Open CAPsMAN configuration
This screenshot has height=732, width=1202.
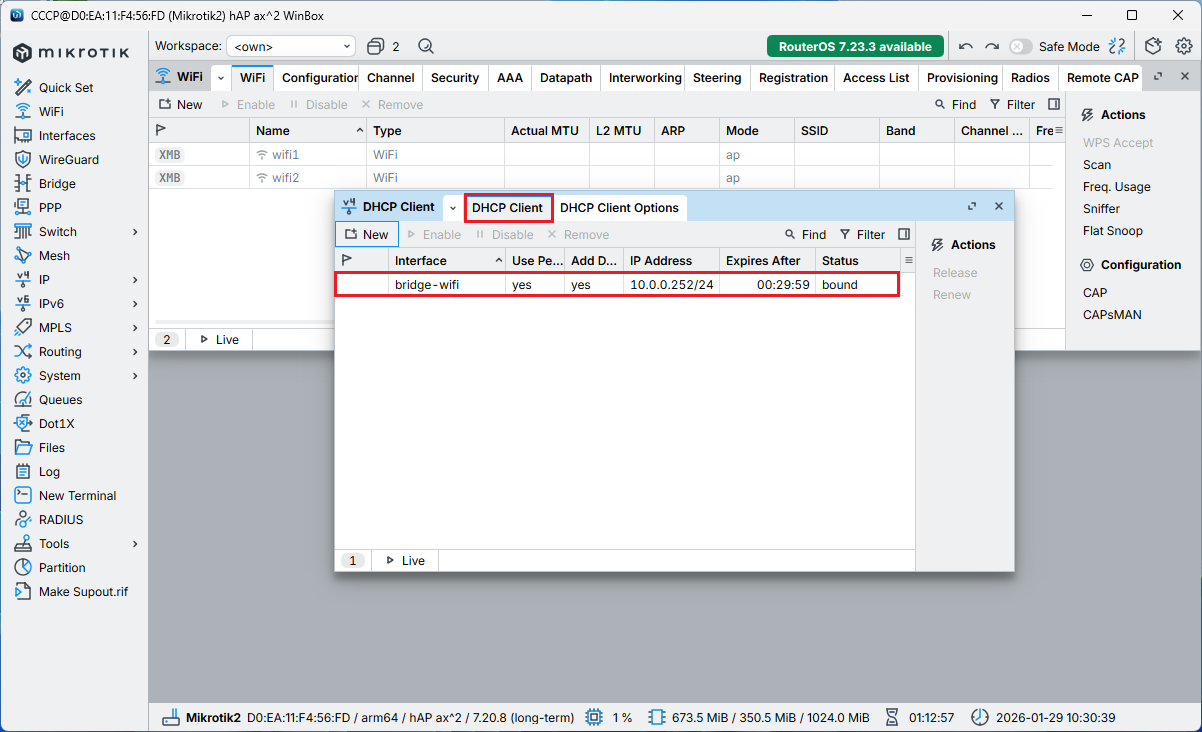[x=1112, y=315]
